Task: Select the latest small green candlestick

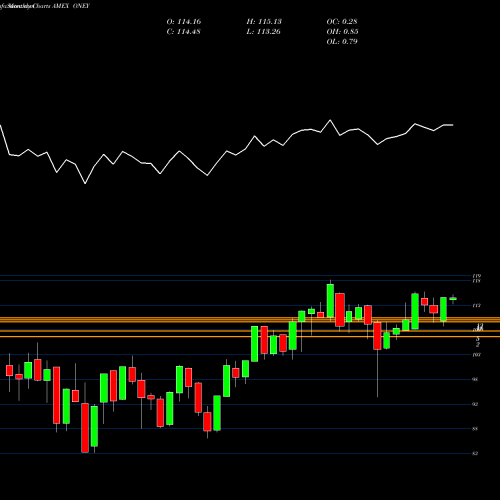Action: tap(453, 299)
